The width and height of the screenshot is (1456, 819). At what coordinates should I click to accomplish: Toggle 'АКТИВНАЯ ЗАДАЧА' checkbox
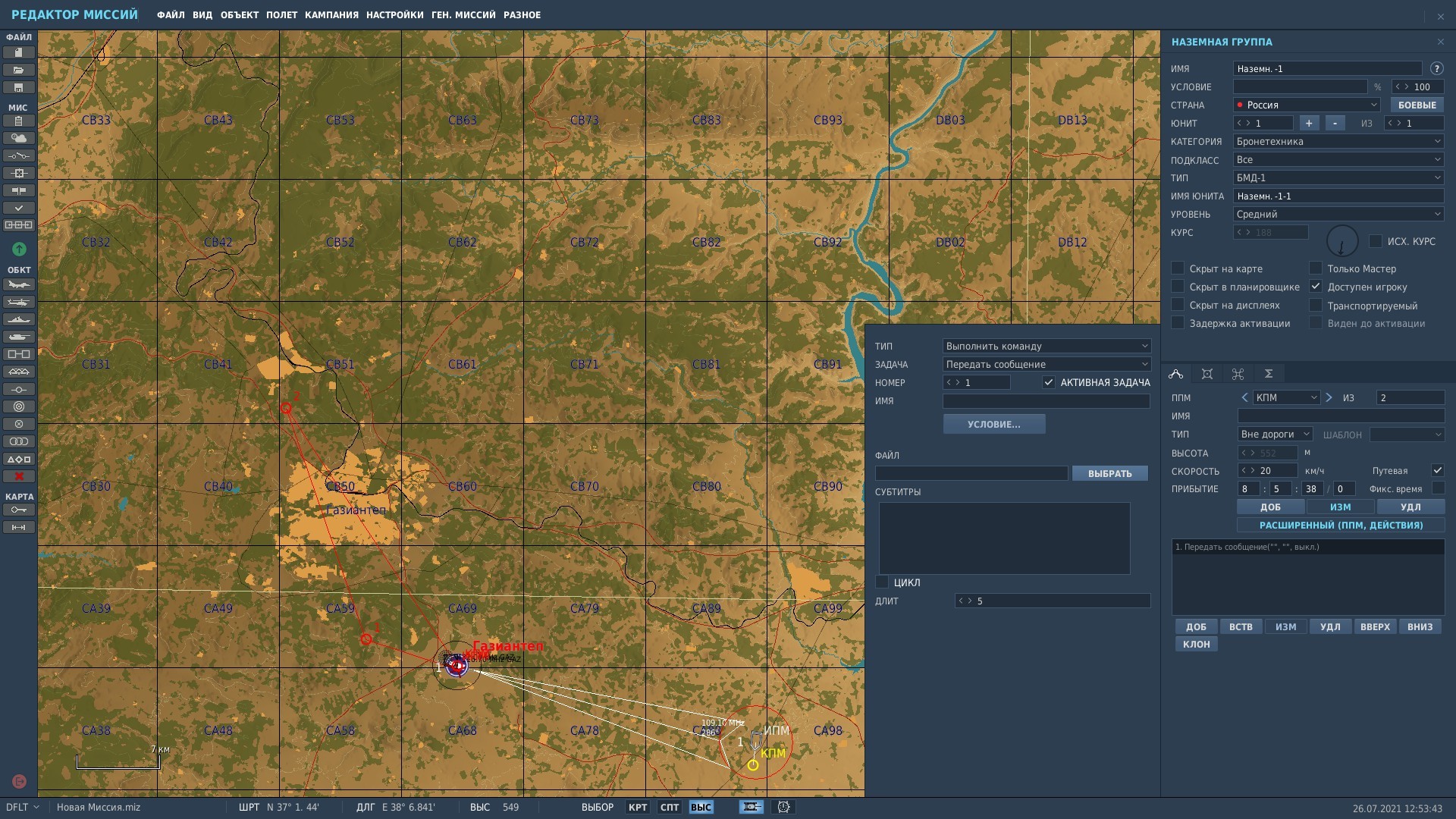click(1049, 383)
